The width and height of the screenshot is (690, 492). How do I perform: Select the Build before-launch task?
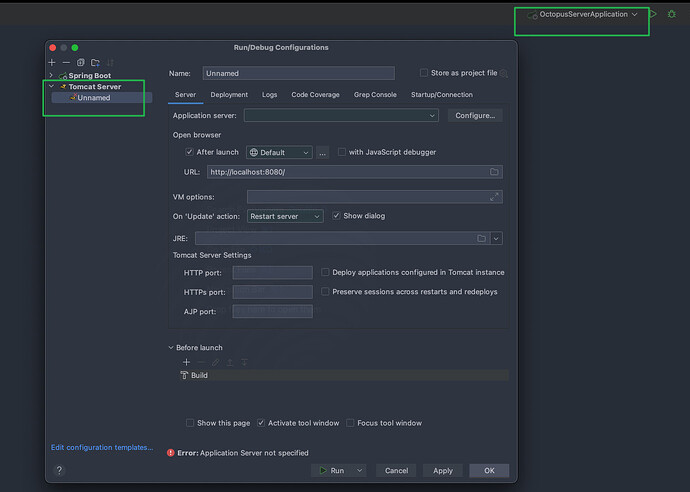(x=343, y=375)
